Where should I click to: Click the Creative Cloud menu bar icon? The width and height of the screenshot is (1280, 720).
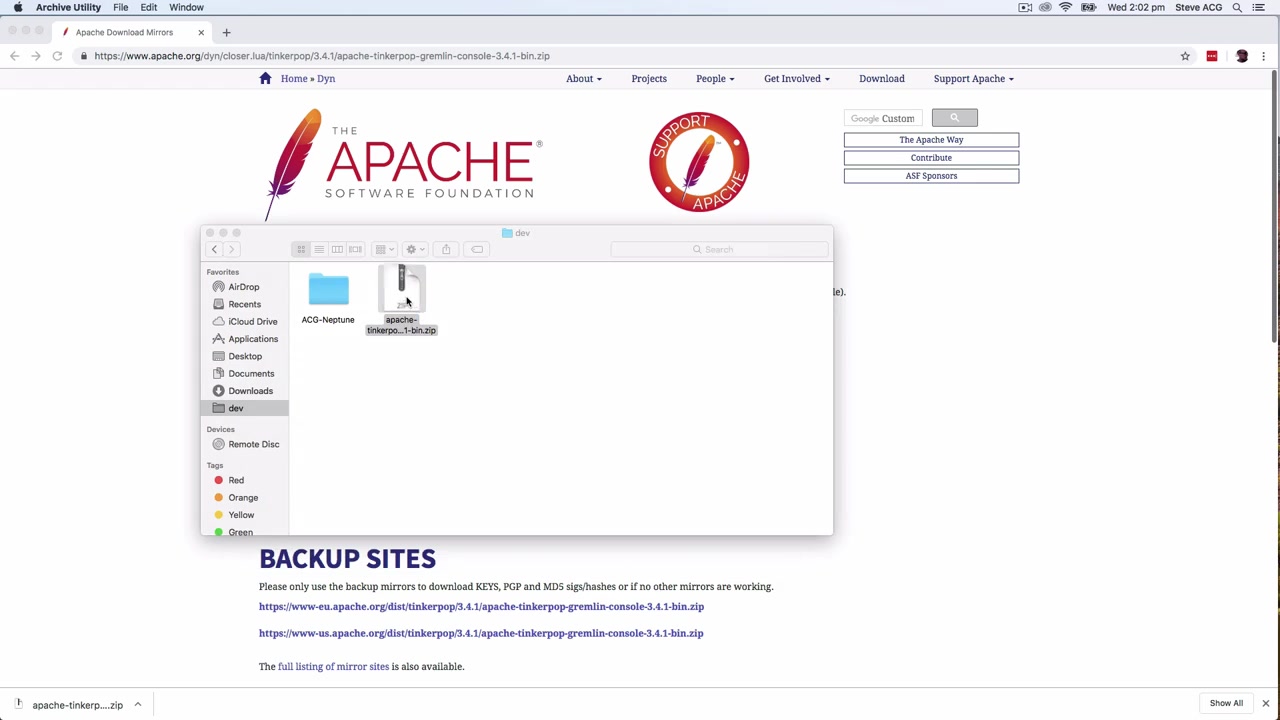[x=1045, y=7]
